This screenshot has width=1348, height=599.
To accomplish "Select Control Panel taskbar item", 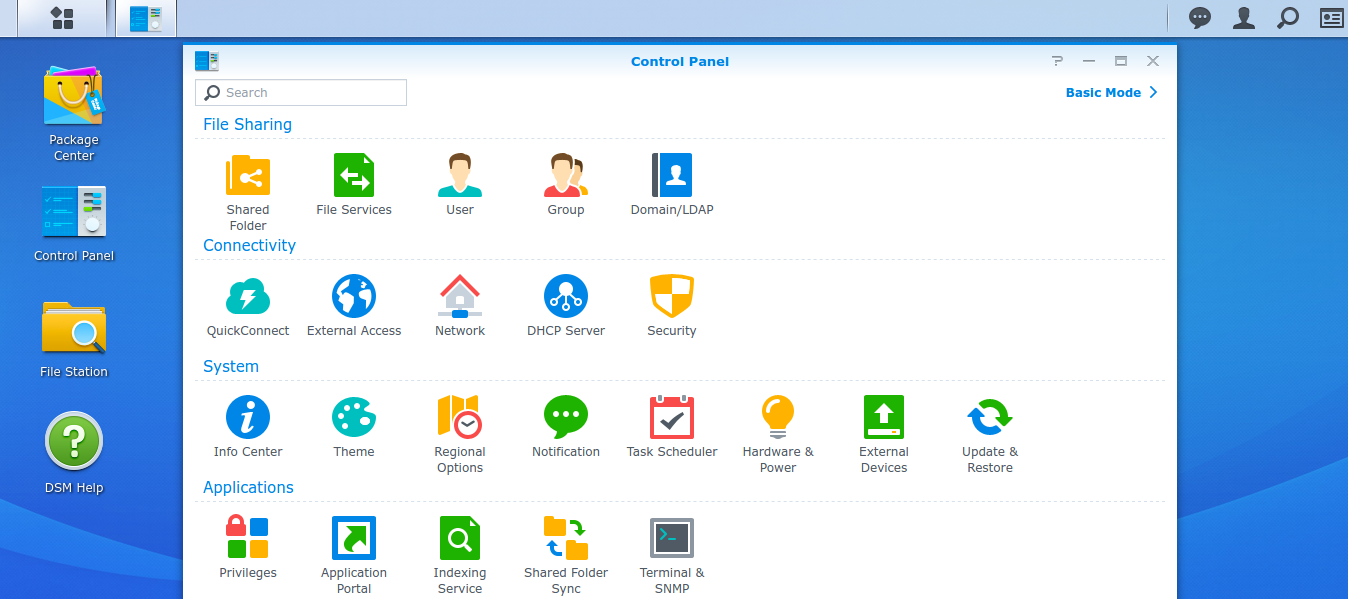I will point(146,18).
